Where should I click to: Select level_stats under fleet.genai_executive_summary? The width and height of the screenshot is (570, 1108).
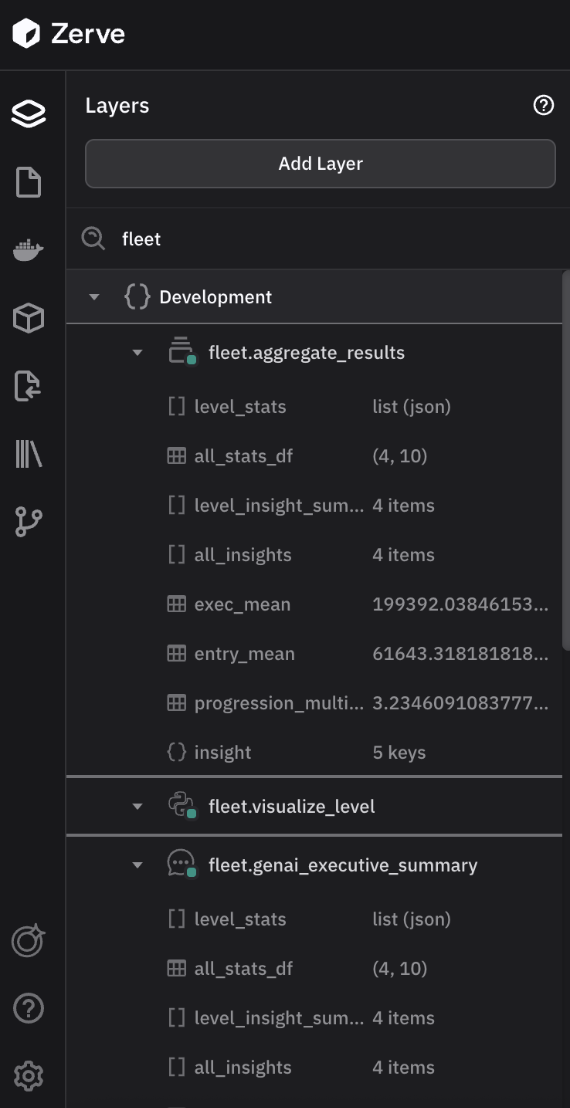coord(240,919)
